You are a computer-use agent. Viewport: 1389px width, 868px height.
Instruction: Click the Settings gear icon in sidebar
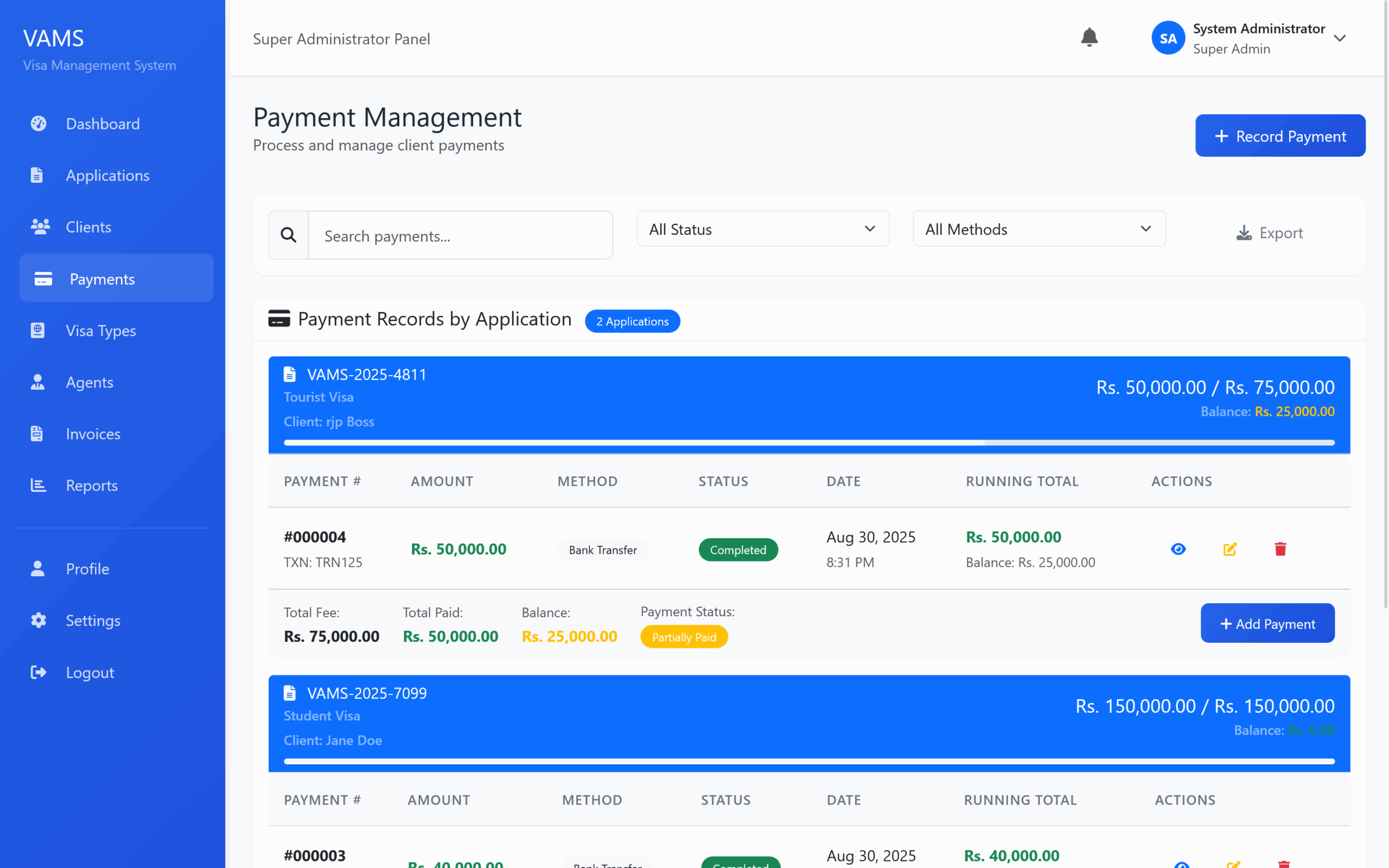[x=39, y=620]
